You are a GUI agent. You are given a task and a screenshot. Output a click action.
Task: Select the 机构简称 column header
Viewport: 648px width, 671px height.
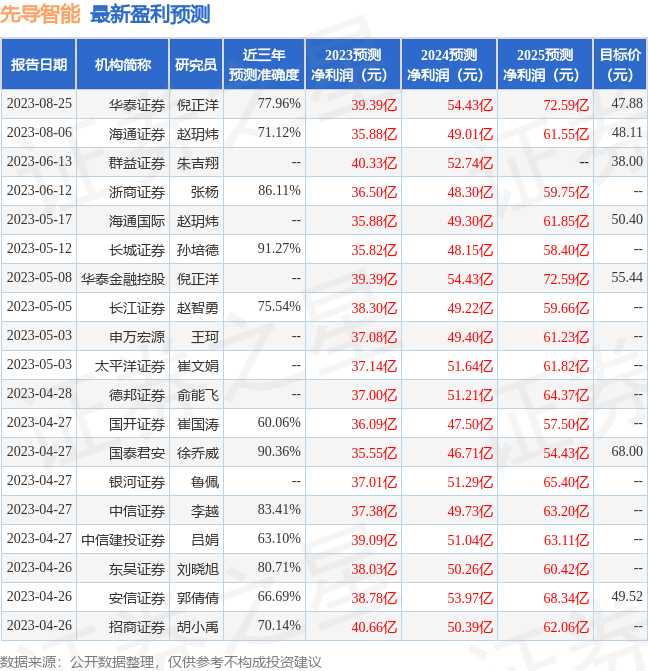pos(123,65)
